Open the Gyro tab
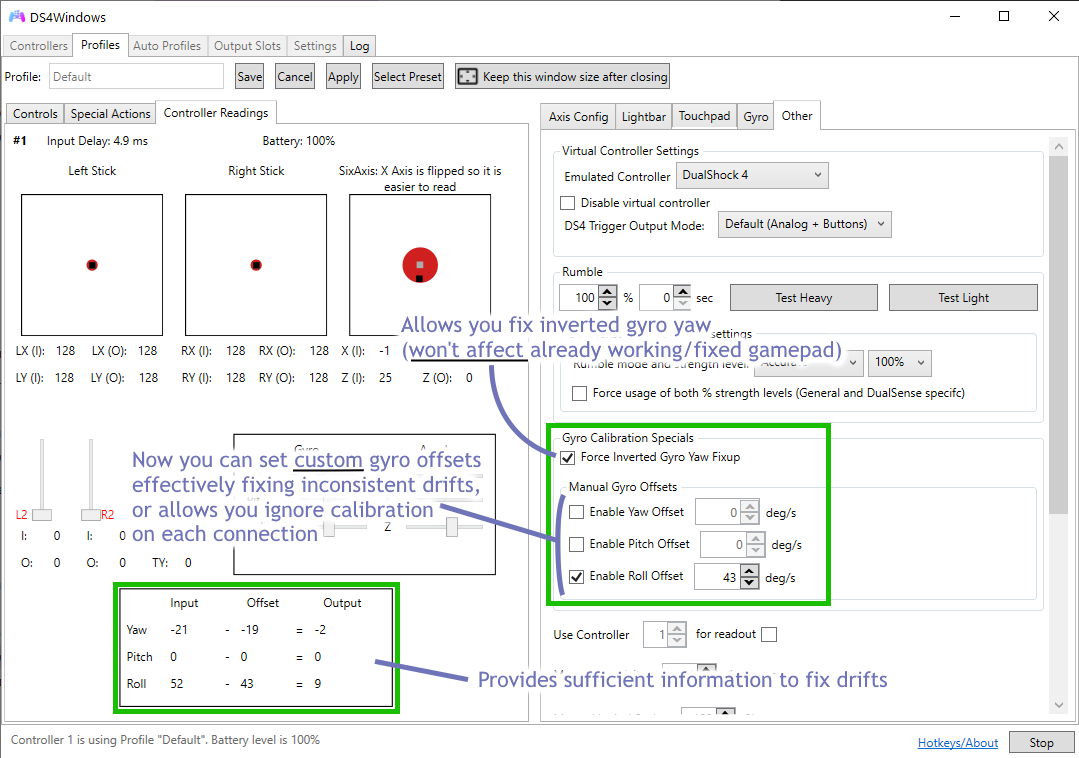The width and height of the screenshot is (1079, 758). [756, 116]
